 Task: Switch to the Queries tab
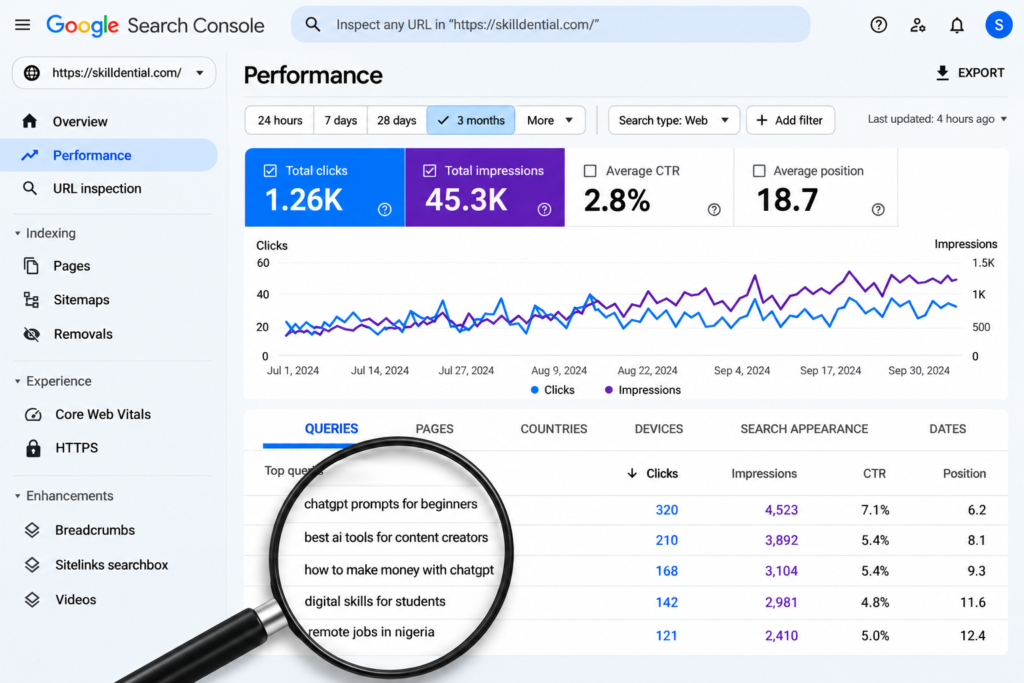click(x=331, y=429)
